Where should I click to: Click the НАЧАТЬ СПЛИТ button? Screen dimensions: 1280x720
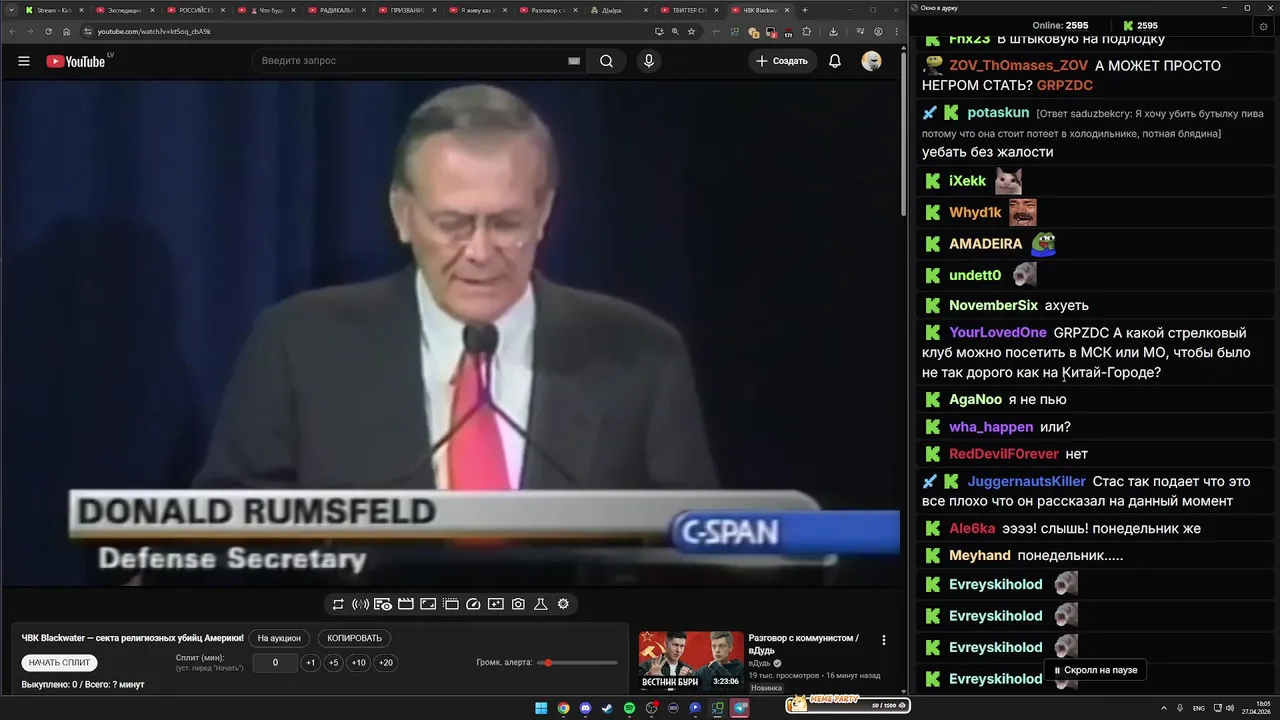59,662
